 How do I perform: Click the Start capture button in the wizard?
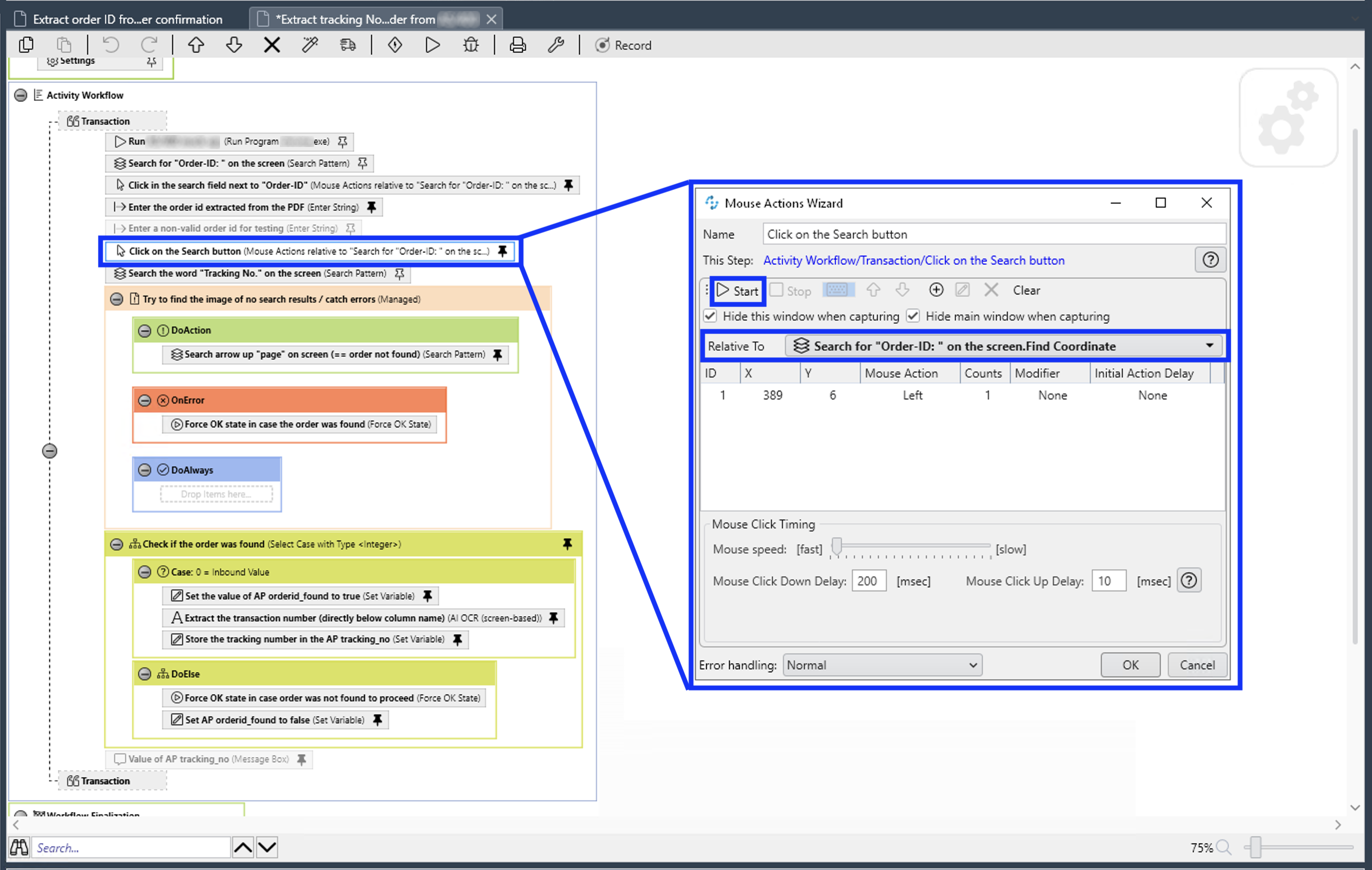click(x=738, y=290)
